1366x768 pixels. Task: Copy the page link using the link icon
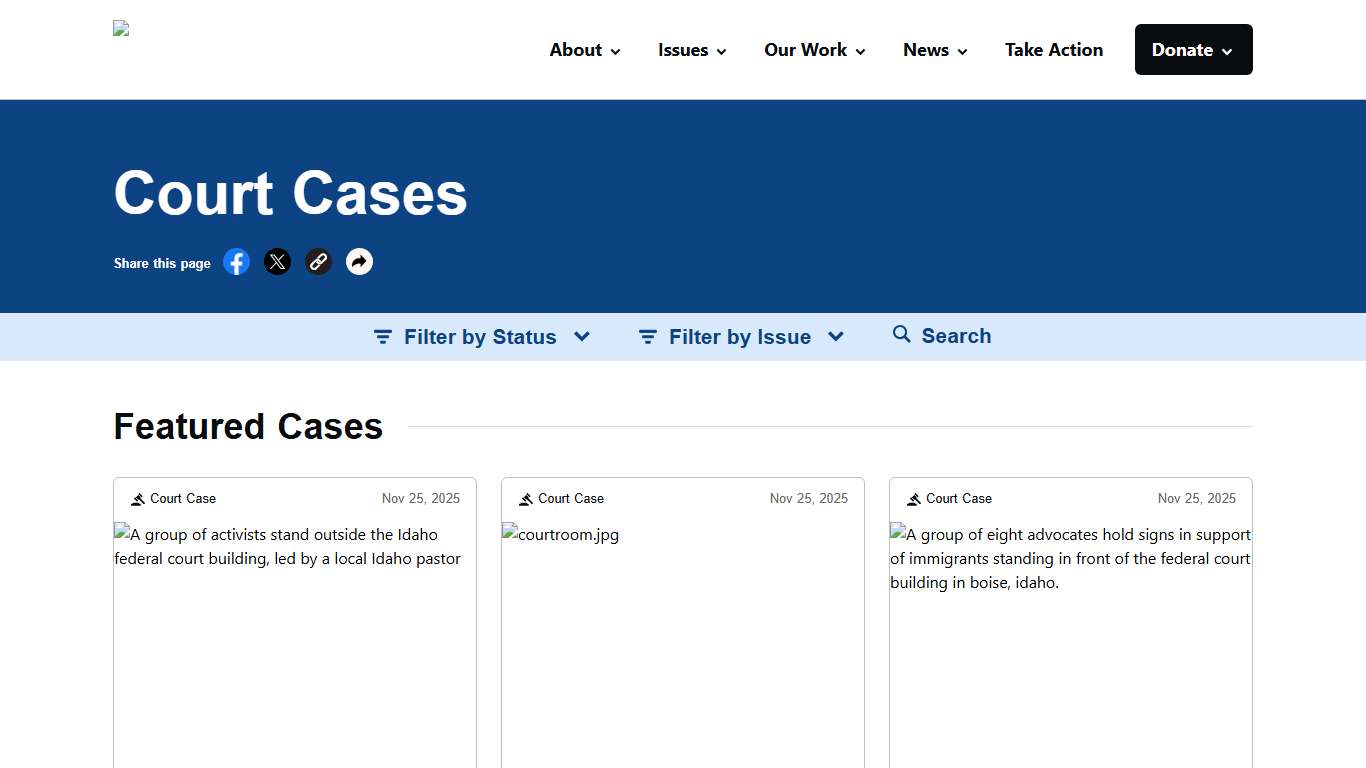click(318, 261)
